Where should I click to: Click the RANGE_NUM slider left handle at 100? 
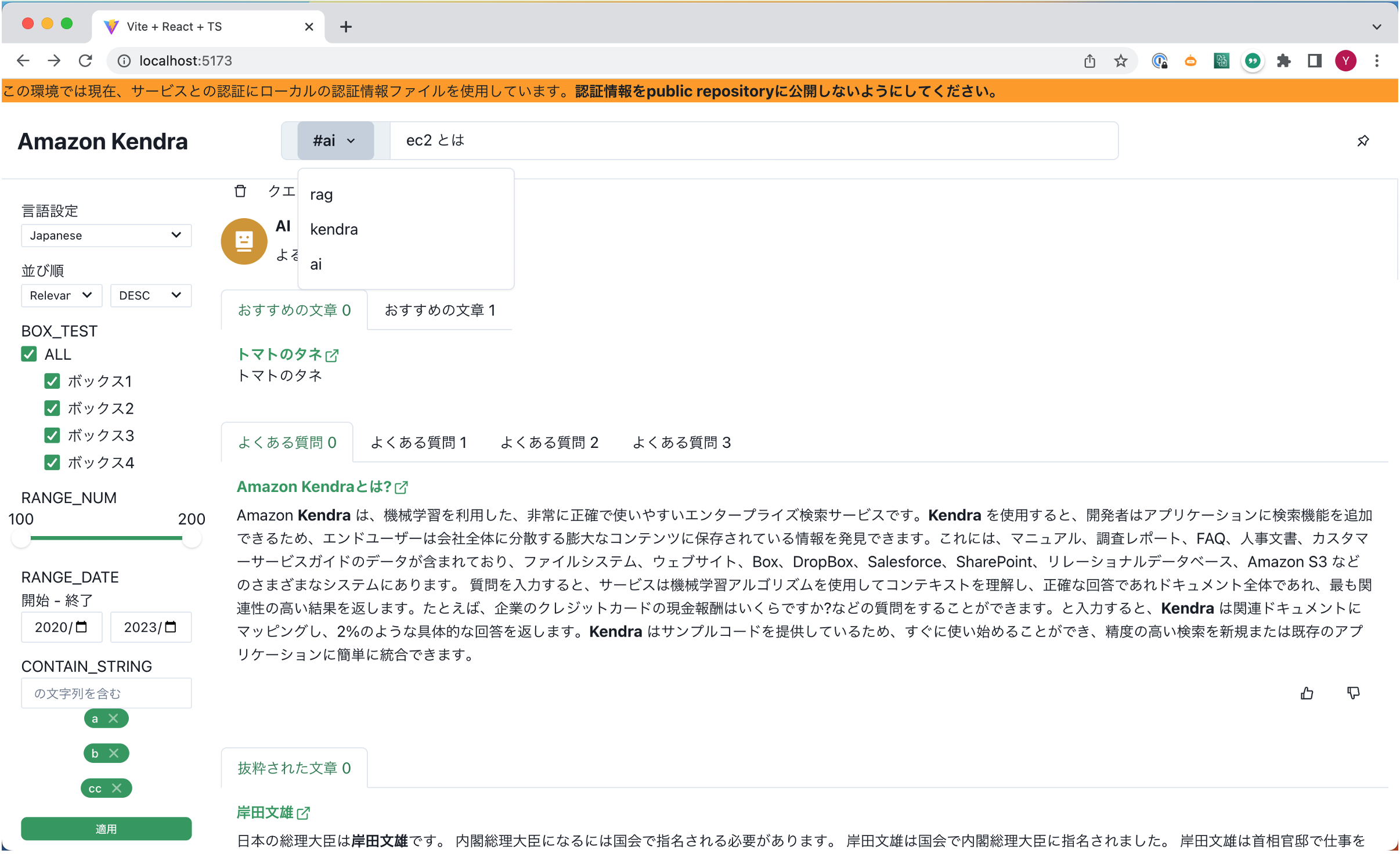(21, 538)
